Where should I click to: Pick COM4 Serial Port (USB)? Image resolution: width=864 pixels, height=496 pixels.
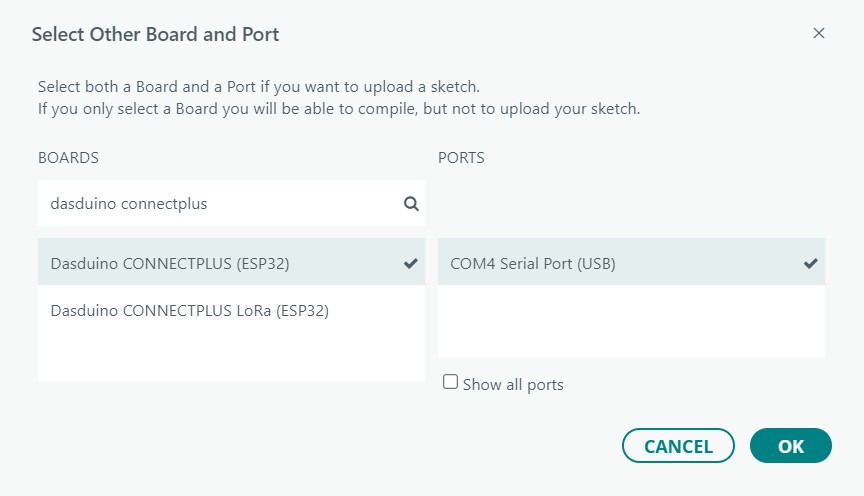point(533,264)
